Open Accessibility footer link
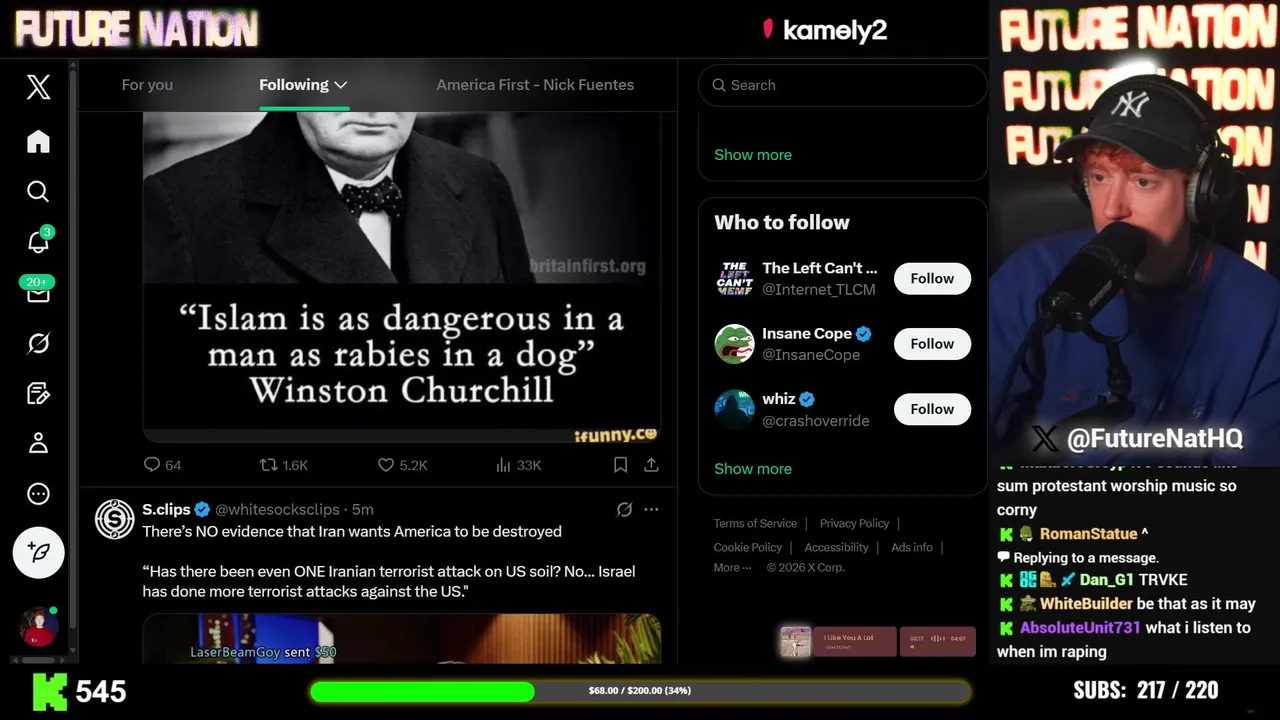Screen dimensions: 1280x720 (x=836, y=547)
